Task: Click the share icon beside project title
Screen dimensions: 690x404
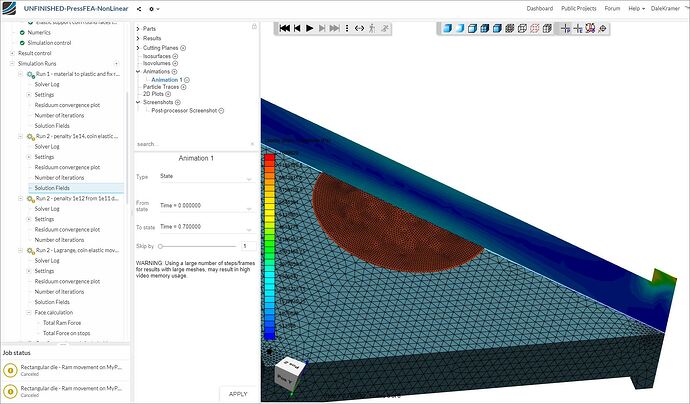Action: tap(139, 9)
